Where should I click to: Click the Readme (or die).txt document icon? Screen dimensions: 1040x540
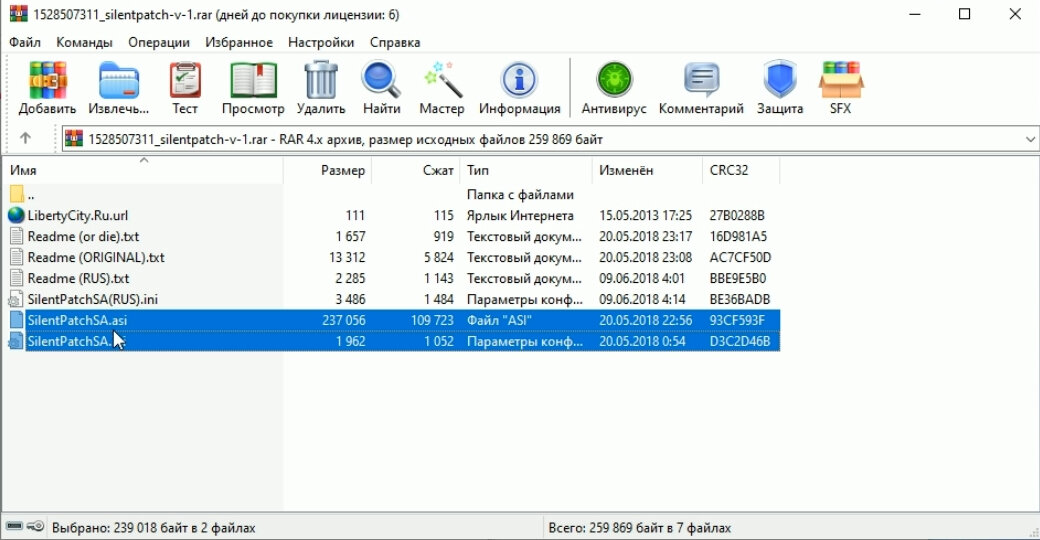pyautogui.click(x=17, y=236)
